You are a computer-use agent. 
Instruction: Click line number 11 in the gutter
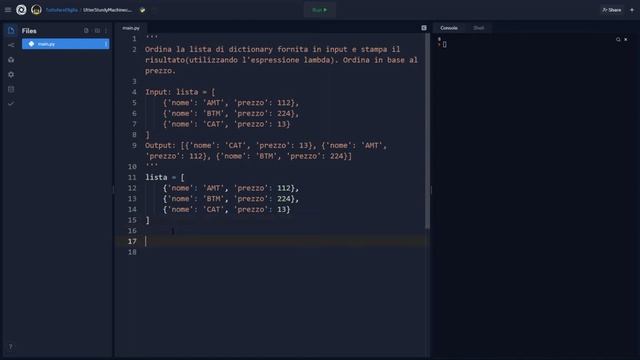(132, 178)
